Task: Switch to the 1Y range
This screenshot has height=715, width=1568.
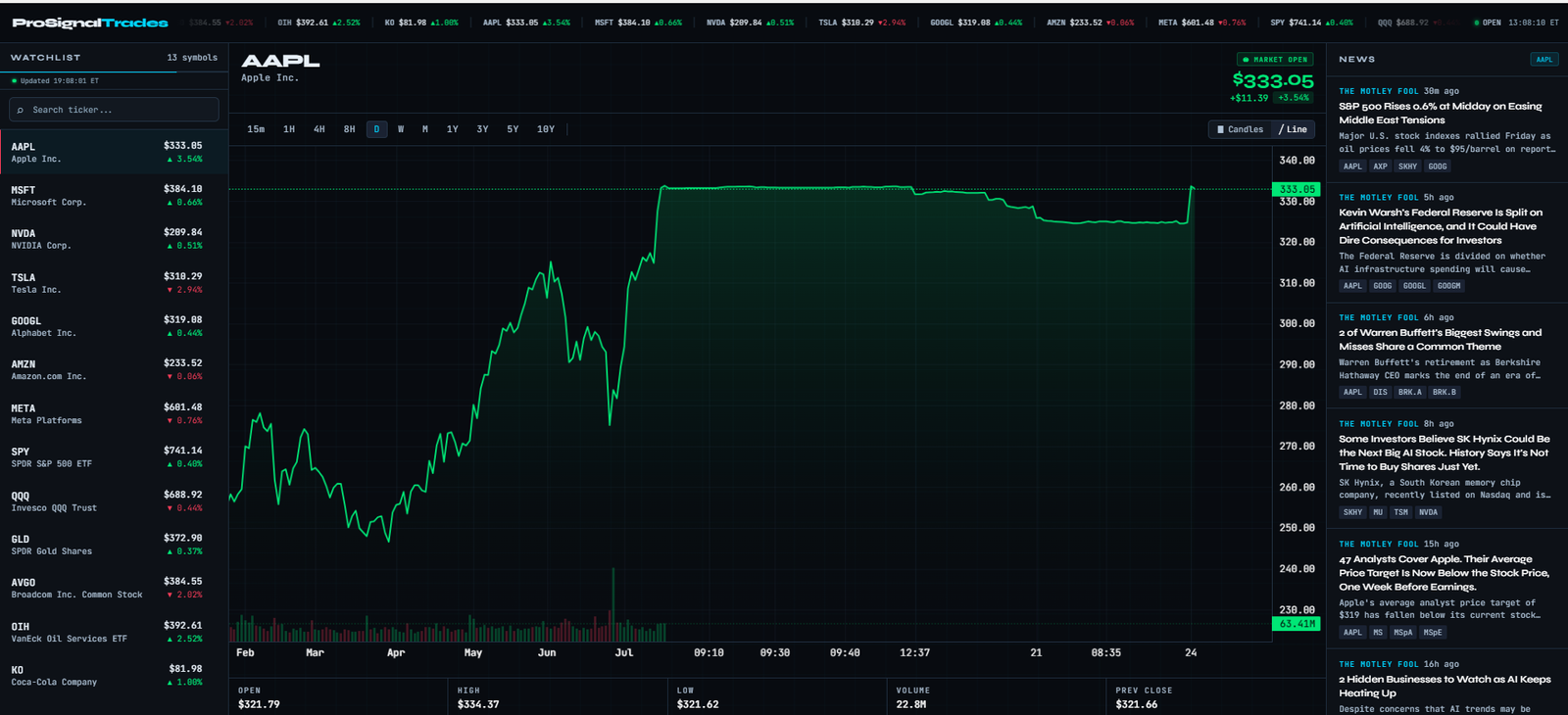Action: pos(453,129)
